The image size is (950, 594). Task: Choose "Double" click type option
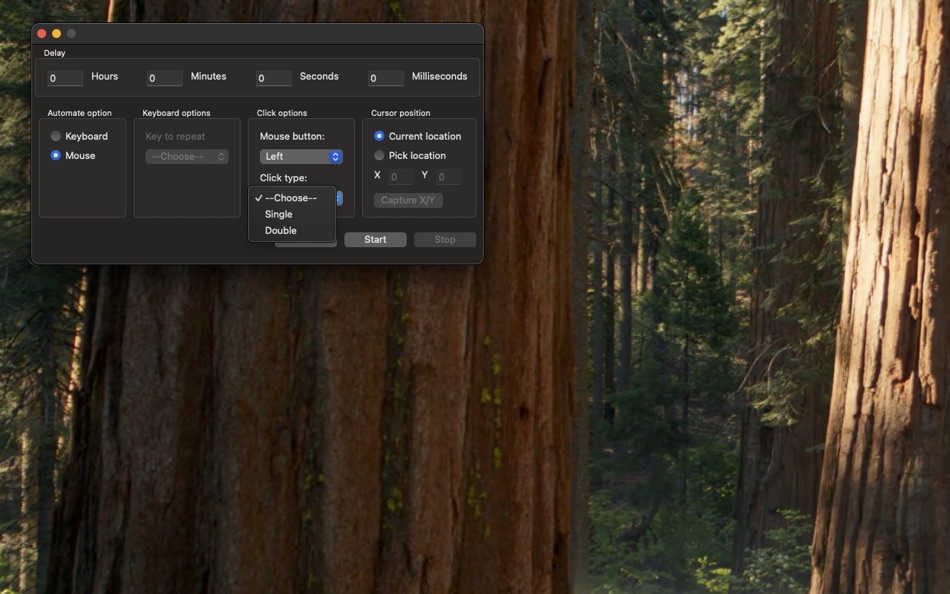279,230
